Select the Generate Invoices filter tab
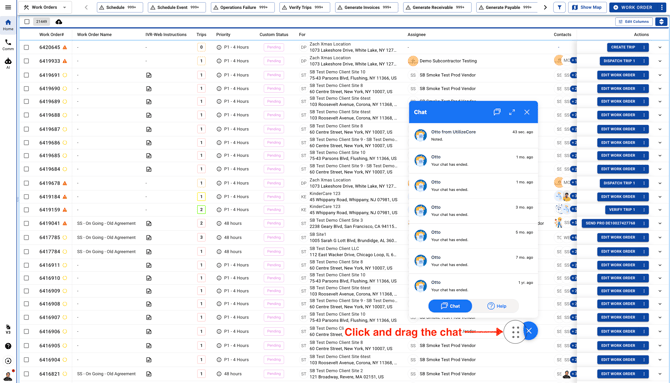Image resolution: width=670 pixels, height=383 pixels. point(366,7)
